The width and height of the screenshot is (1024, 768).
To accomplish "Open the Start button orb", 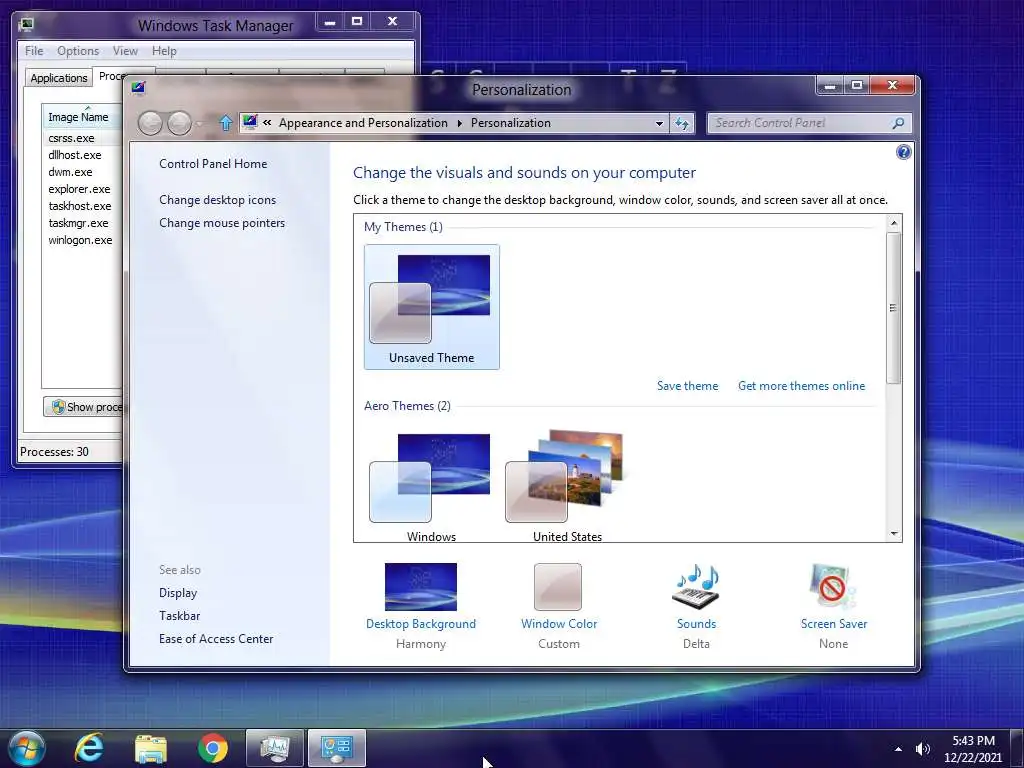I will pyautogui.click(x=26, y=748).
